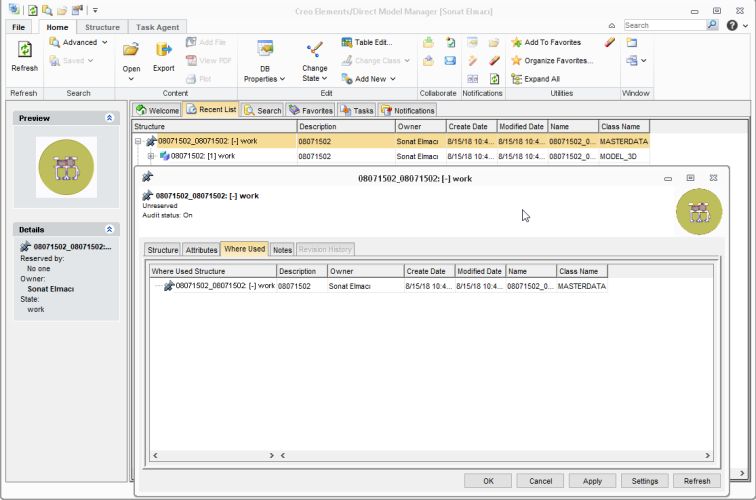Click the blue mail icon in Collaborate
Screen dimensions: 756x500
click(x=450, y=61)
